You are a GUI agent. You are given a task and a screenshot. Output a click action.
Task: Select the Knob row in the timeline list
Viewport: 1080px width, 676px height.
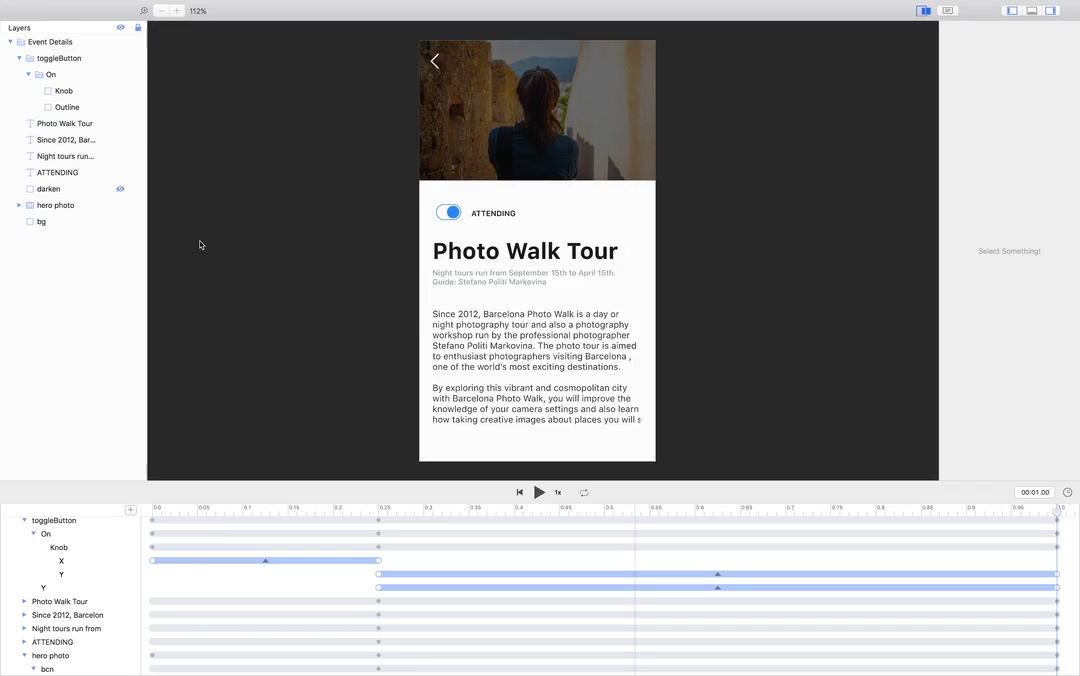click(x=59, y=548)
